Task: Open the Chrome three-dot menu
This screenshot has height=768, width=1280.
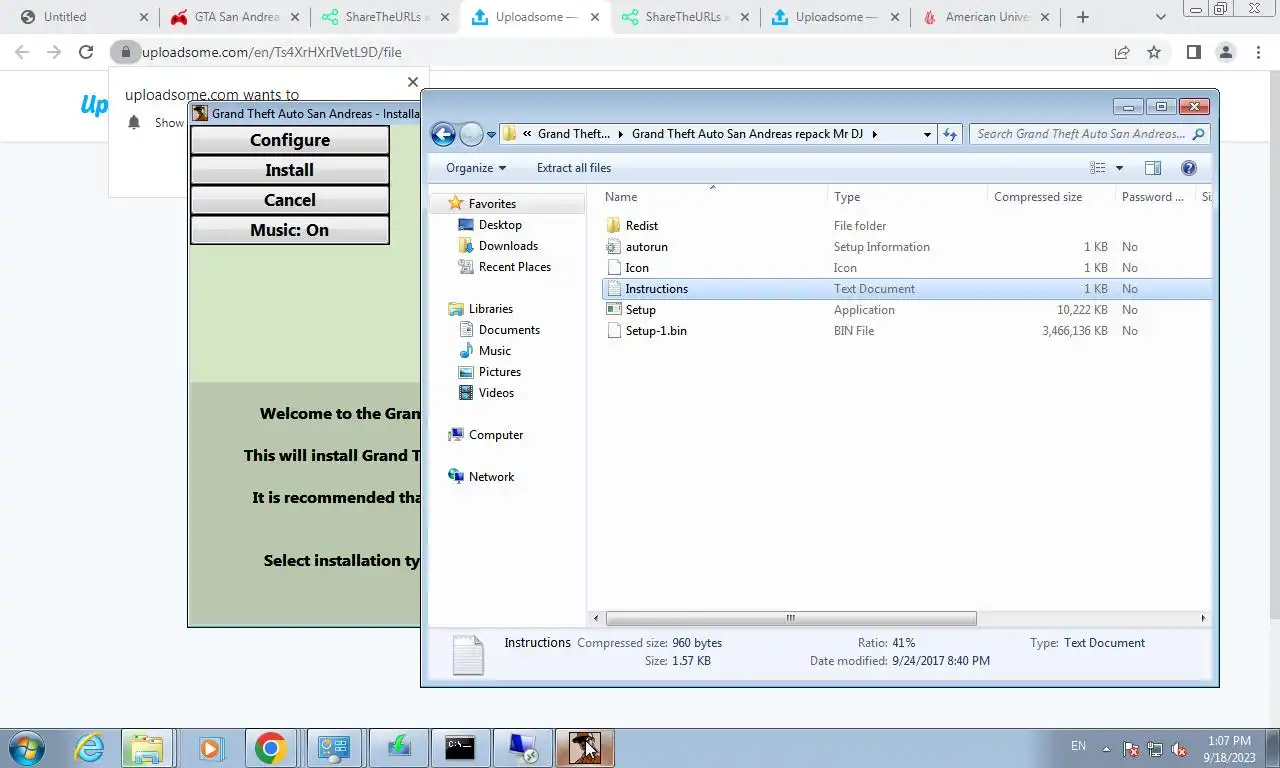Action: (x=1258, y=52)
